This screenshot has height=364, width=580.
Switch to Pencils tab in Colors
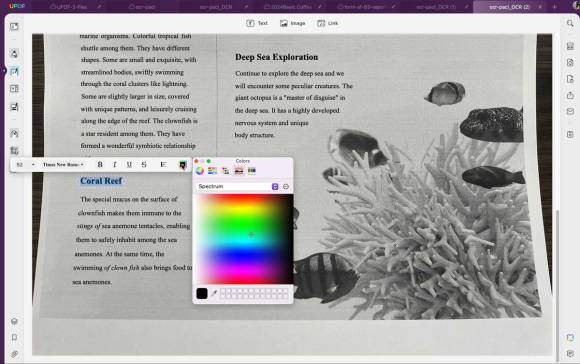[x=252, y=171]
